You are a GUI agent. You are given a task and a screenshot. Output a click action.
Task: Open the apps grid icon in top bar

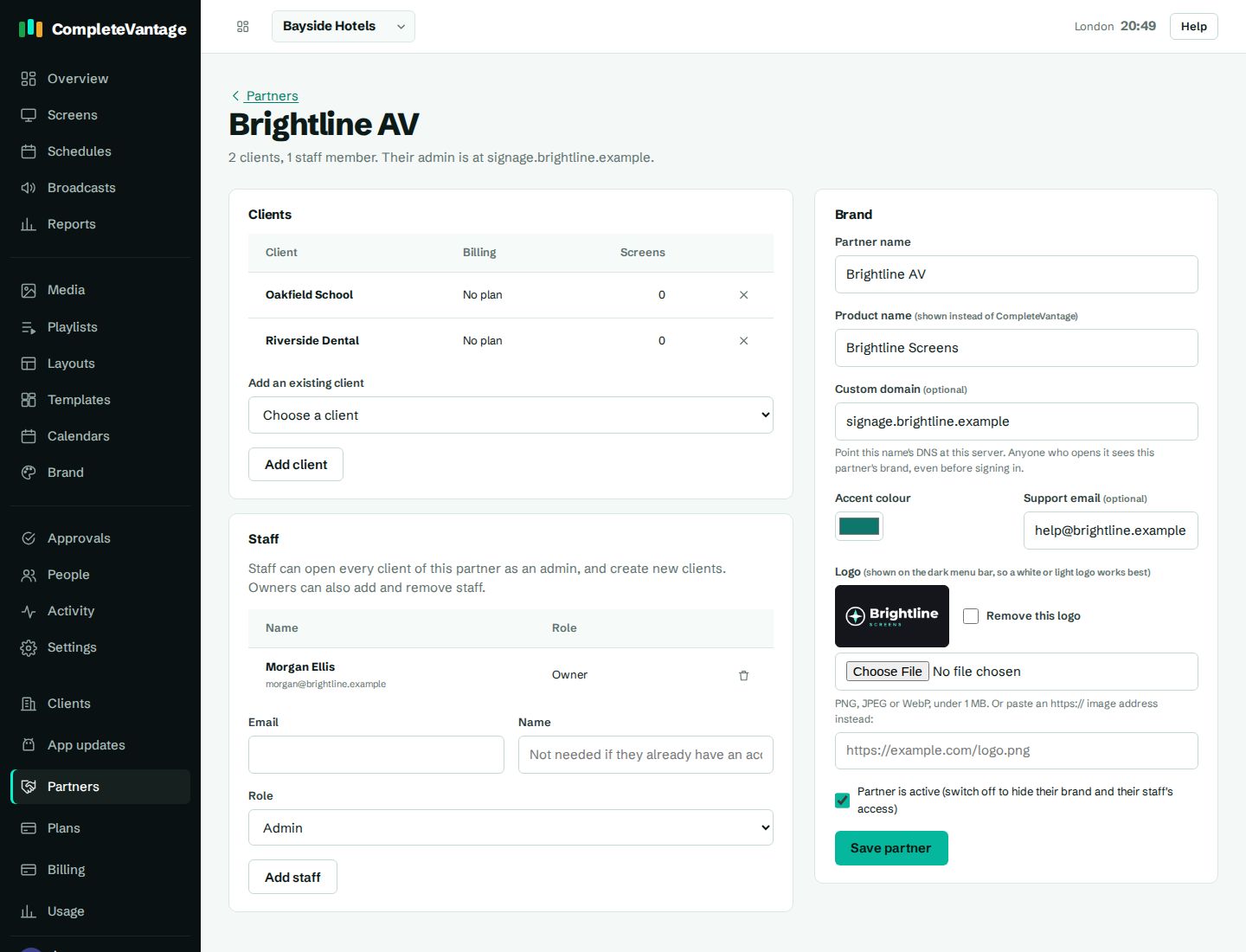pyautogui.click(x=242, y=27)
